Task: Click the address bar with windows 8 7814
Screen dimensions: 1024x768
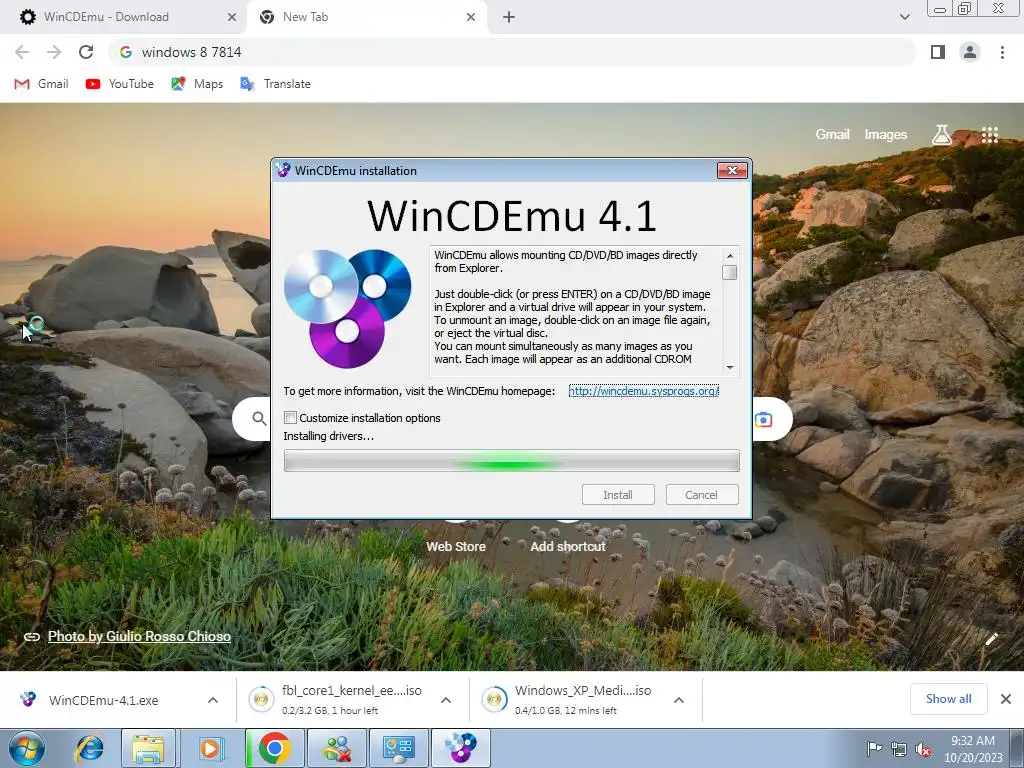Action: point(511,52)
